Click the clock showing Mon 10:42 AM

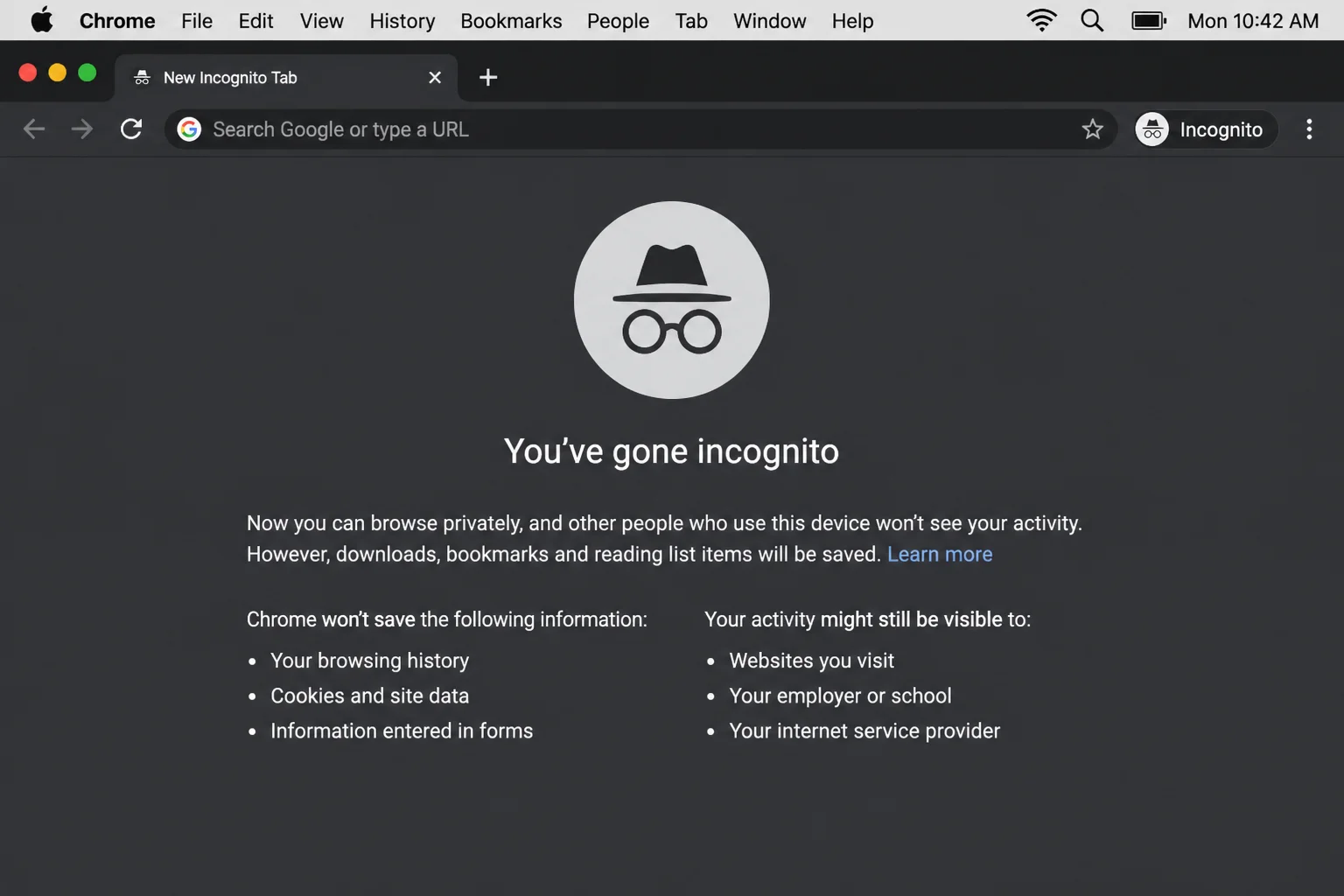[x=1253, y=21]
